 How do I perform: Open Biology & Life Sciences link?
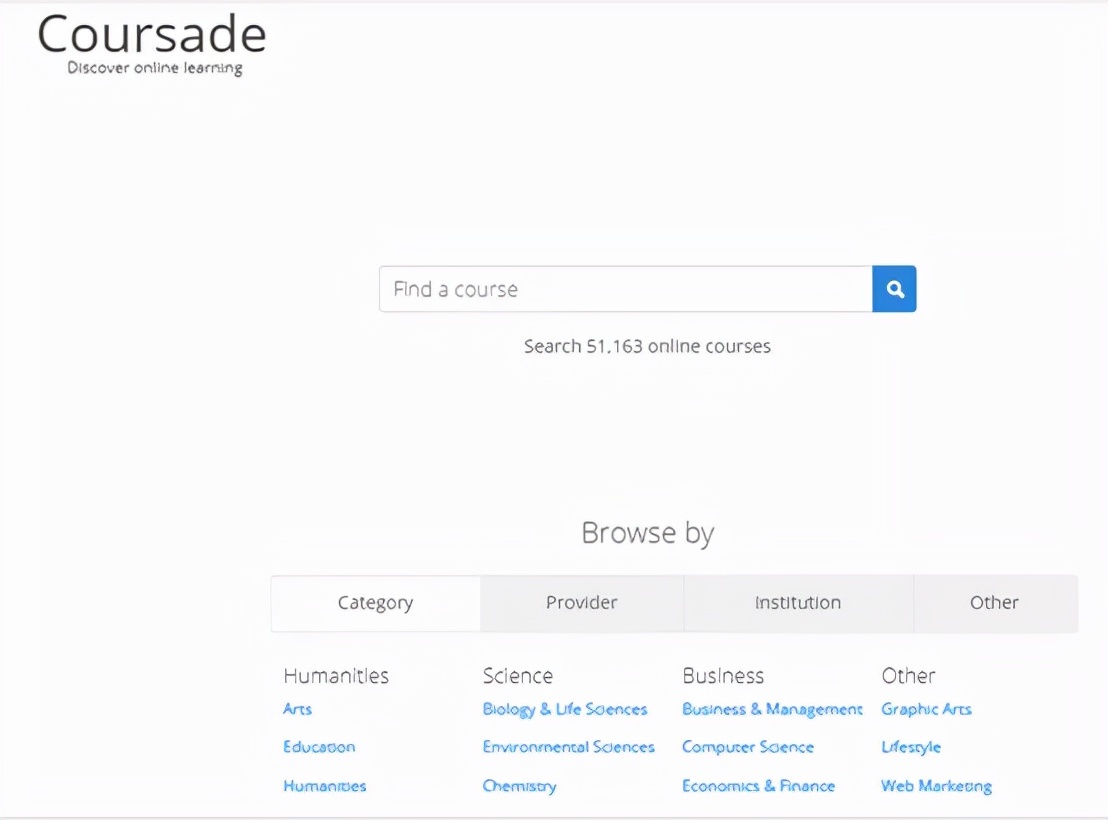[565, 709]
